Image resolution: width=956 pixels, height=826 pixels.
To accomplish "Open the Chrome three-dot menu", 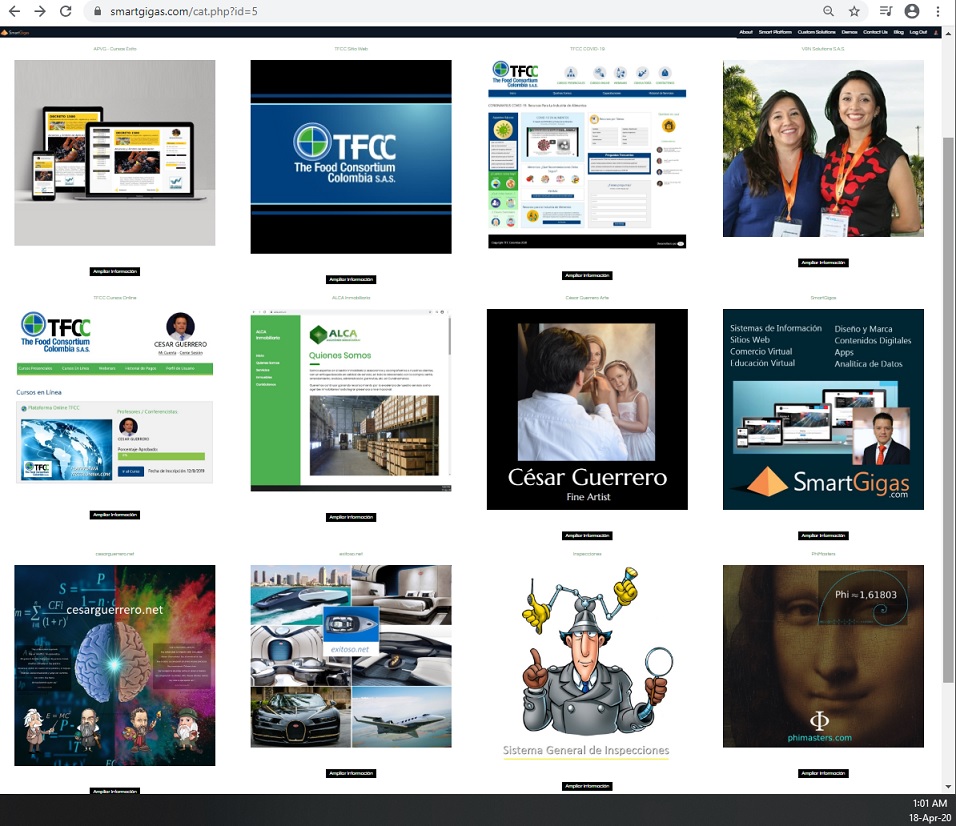I will (938, 11).
